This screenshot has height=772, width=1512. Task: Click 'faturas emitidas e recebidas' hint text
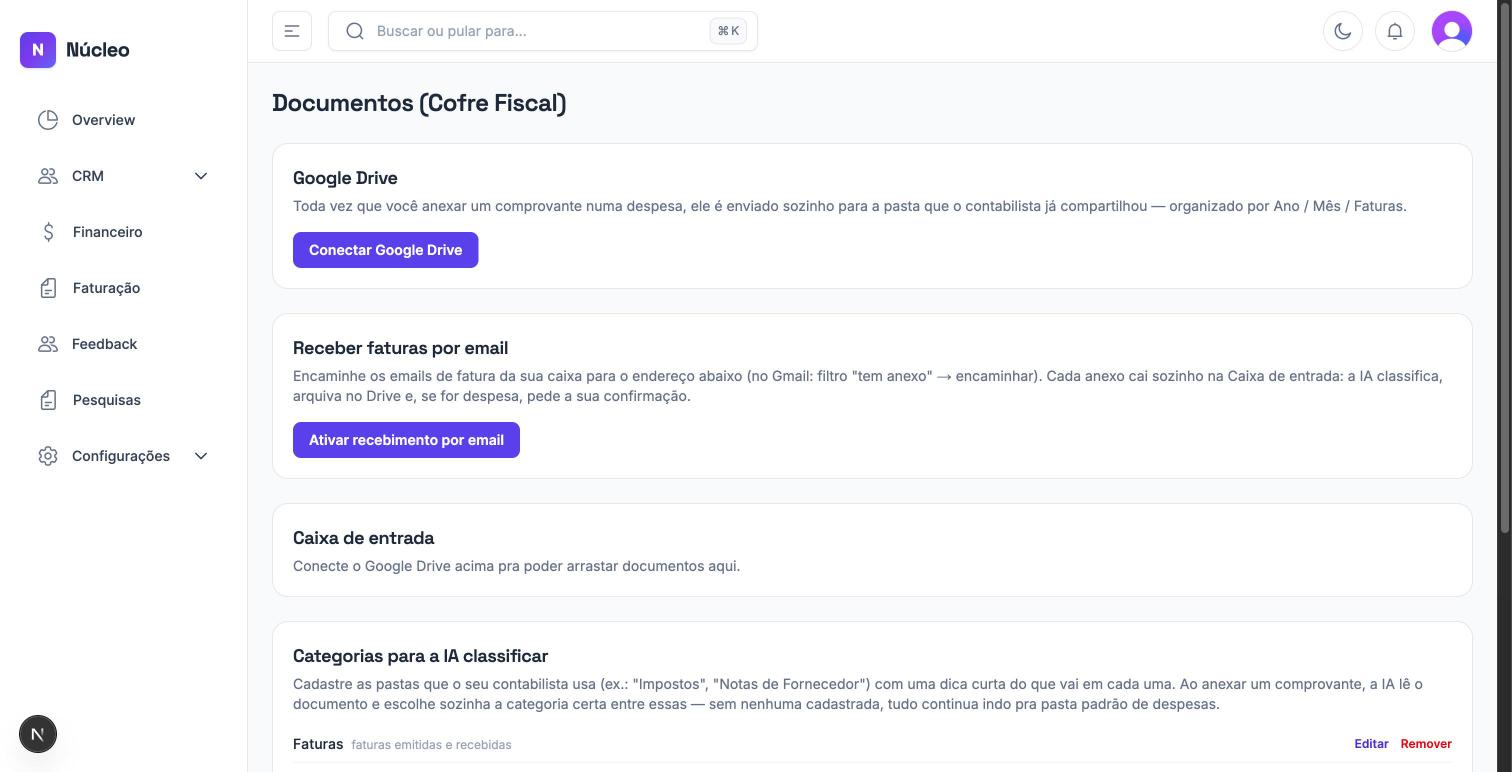(431, 745)
